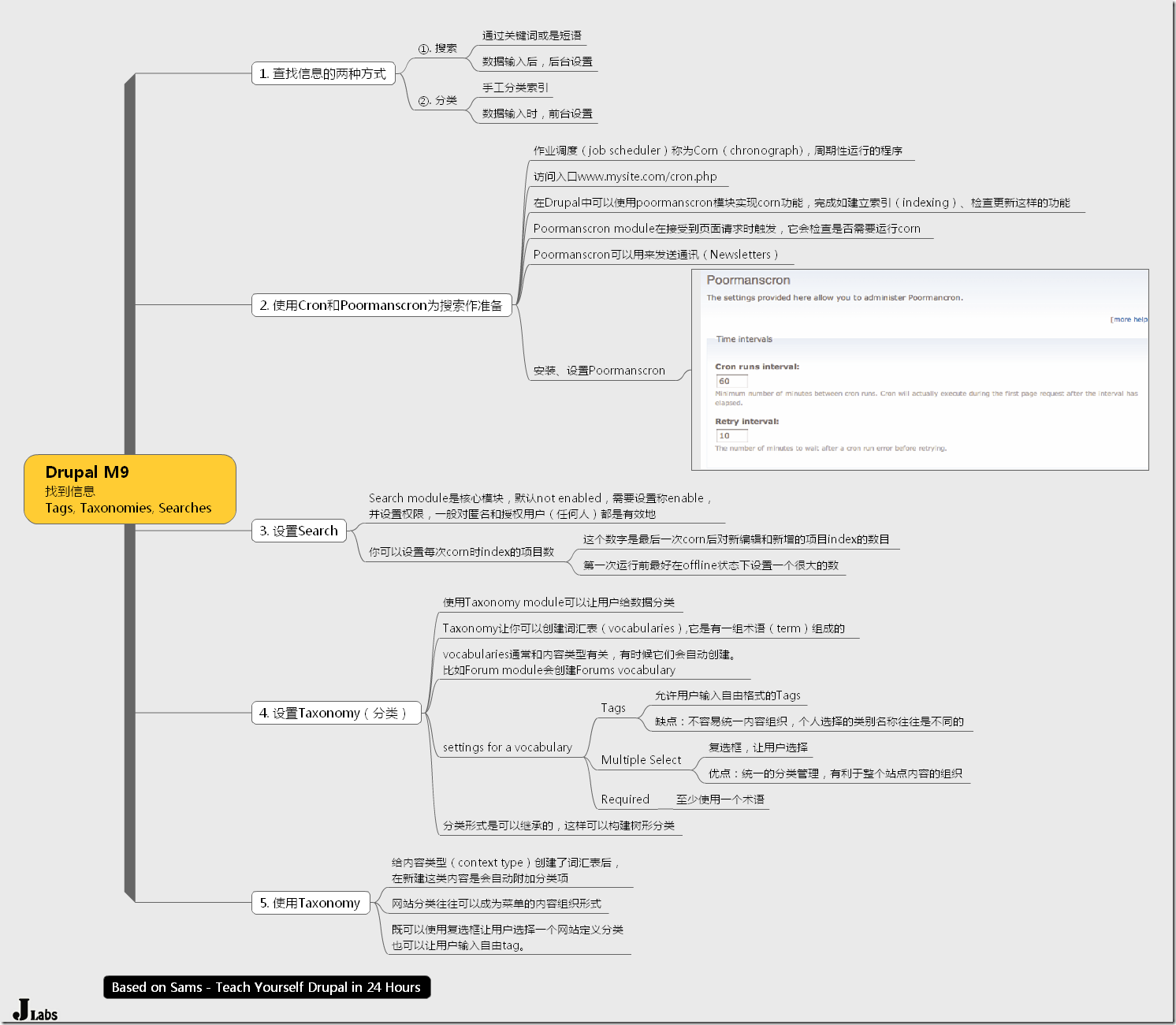Click the line about poormanscron indexing in Drupal
Viewport: 1176px width, 1025px height.
(802, 203)
